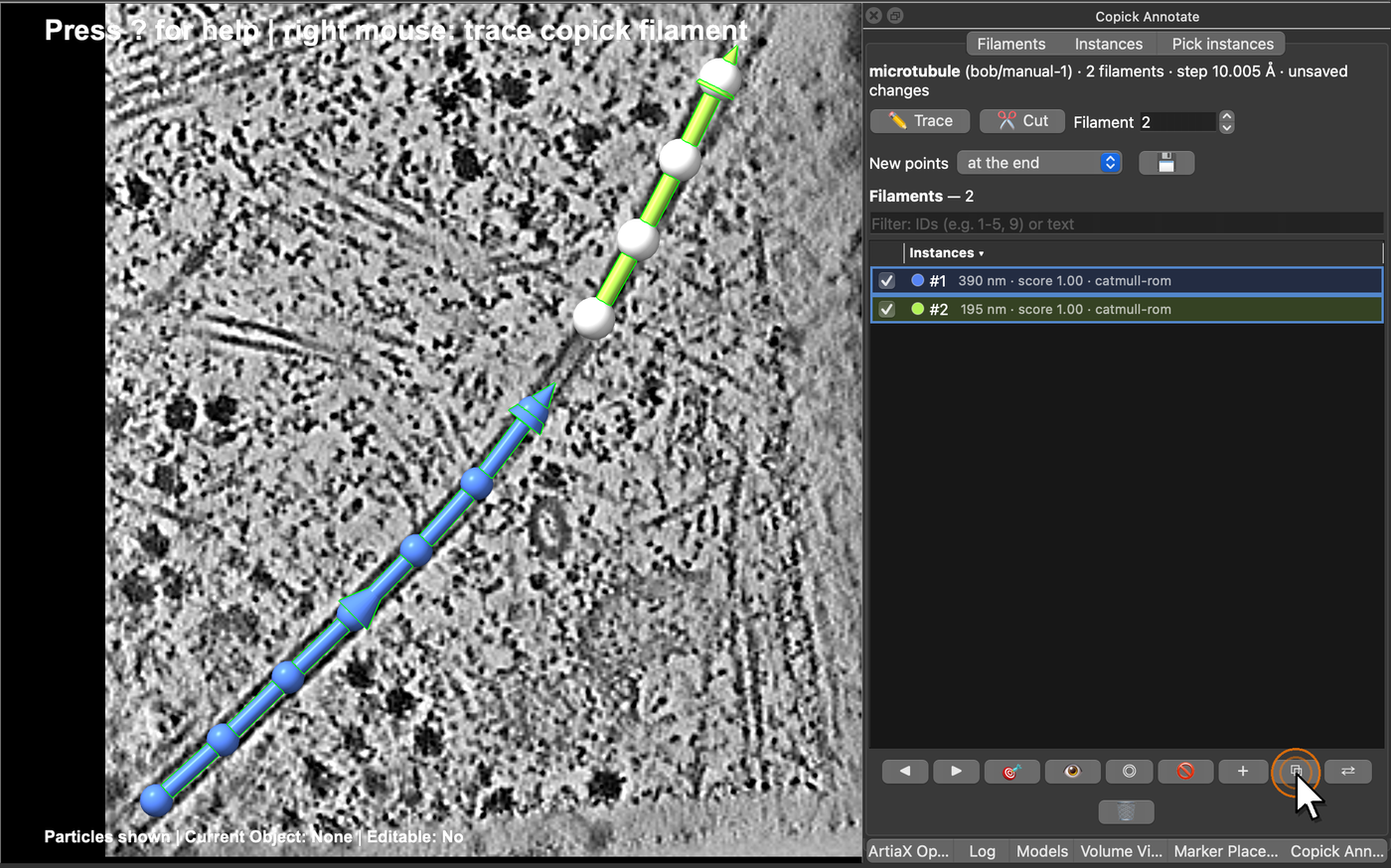
Task: Add a new filament with plus button
Action: coord(1243,771)
